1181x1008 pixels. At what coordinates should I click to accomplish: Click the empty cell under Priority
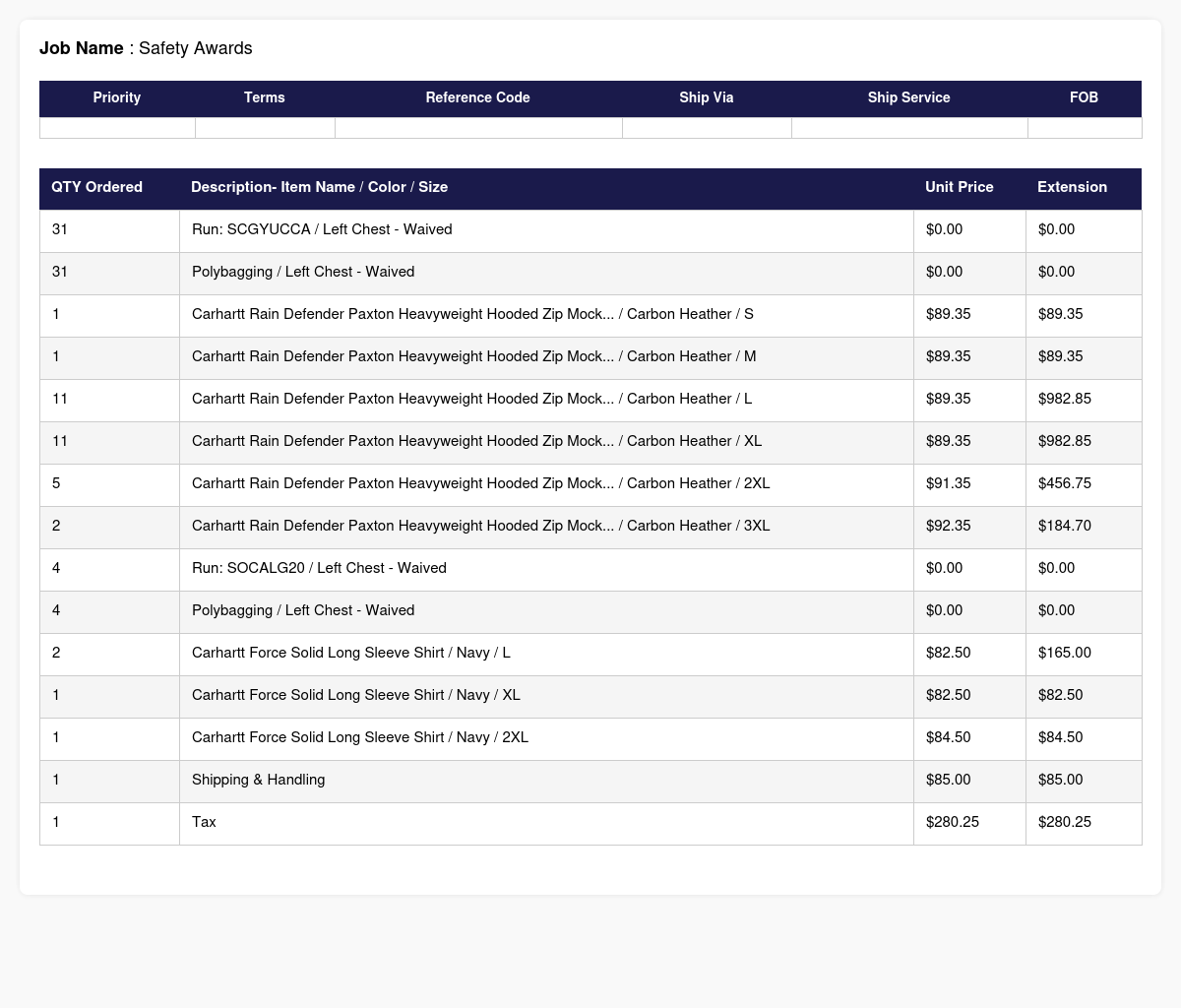point(117,128)
